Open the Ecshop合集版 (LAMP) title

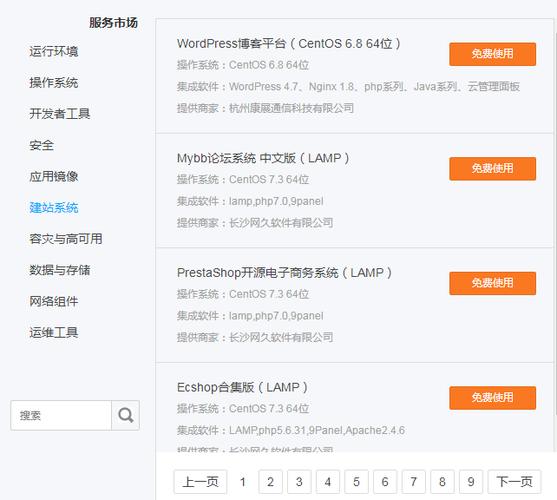pyautogui.click(x=242, y=387)
